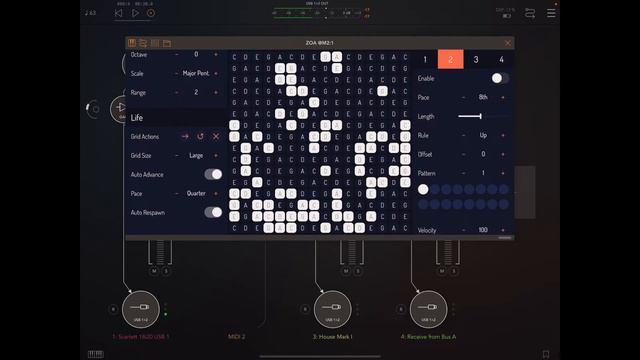Reset the Life grid with circular arrow

coord(200,136)
